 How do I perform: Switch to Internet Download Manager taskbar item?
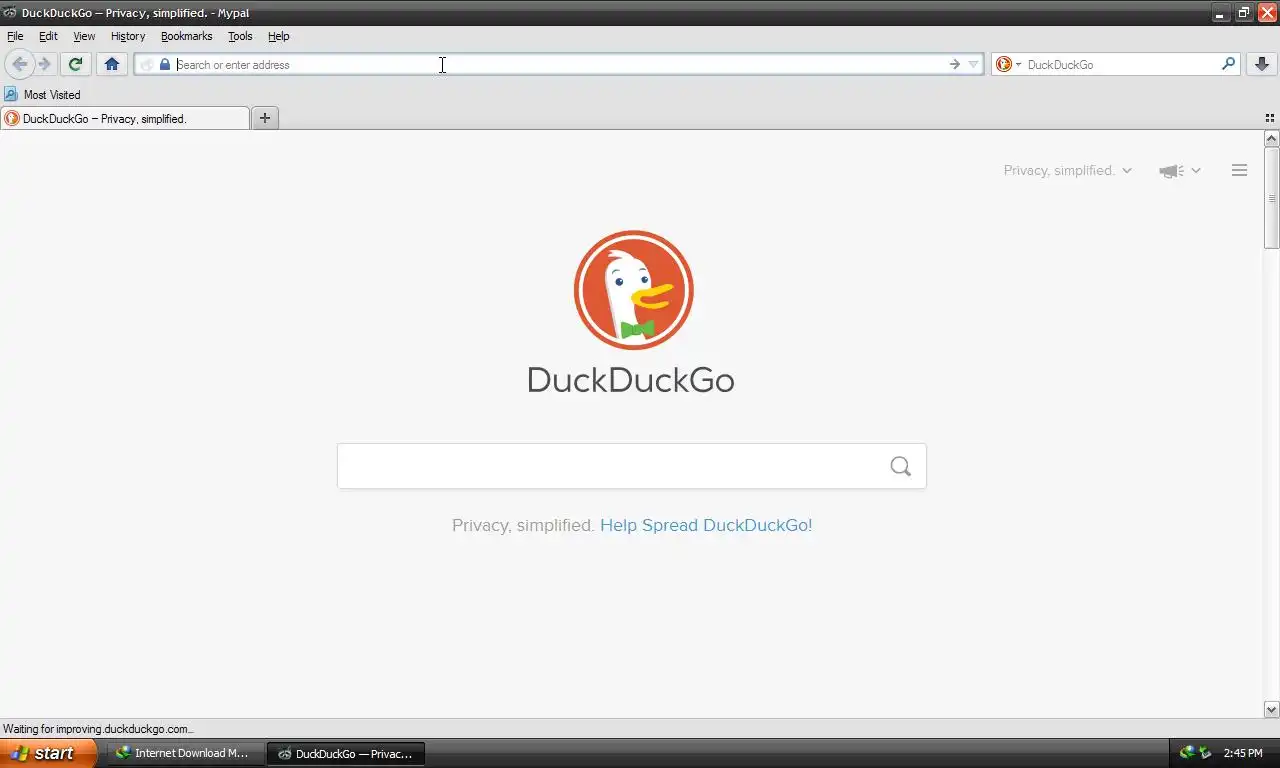click(186, 753)
